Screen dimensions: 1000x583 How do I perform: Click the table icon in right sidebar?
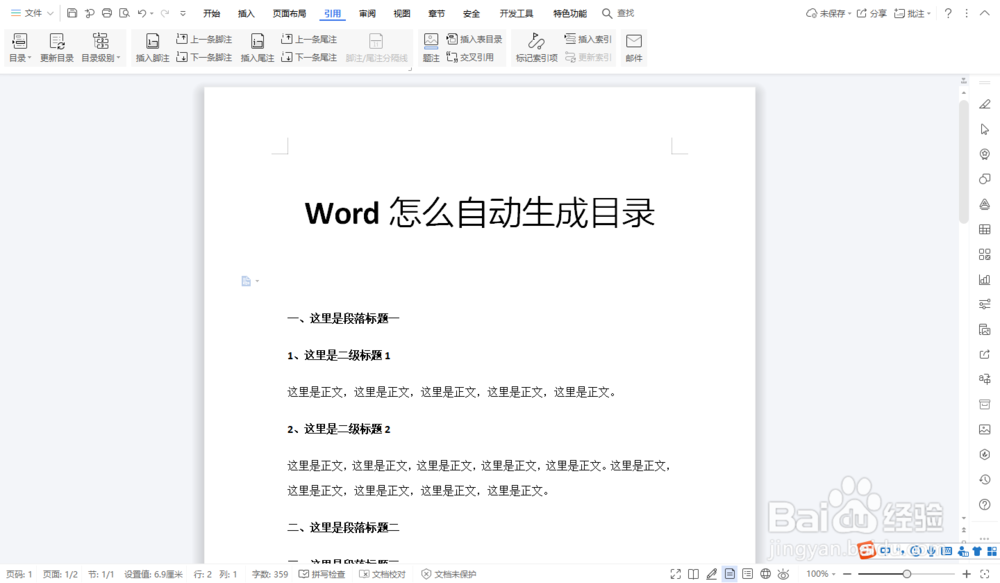(x=985, y=230)
